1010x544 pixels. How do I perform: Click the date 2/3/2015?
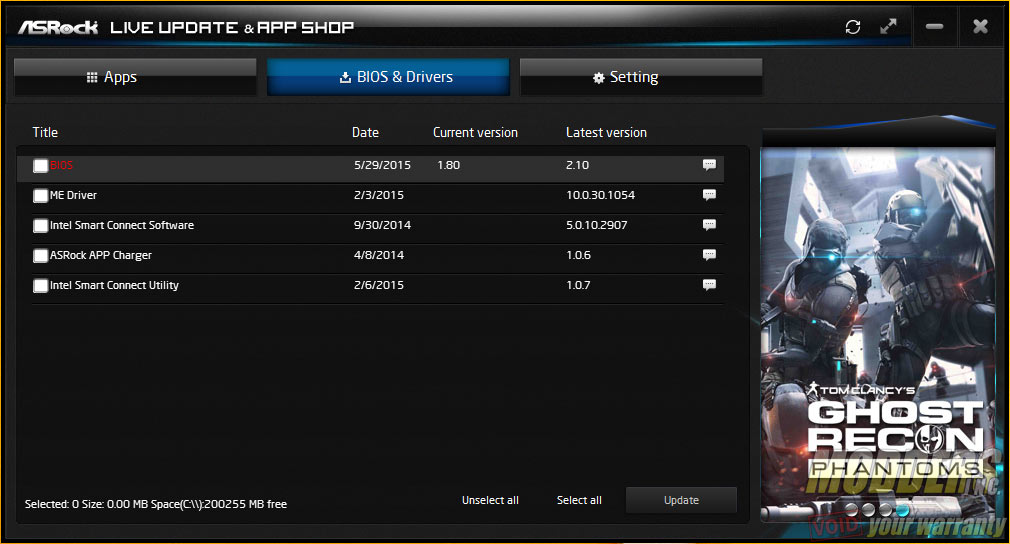tap(379, 195)
